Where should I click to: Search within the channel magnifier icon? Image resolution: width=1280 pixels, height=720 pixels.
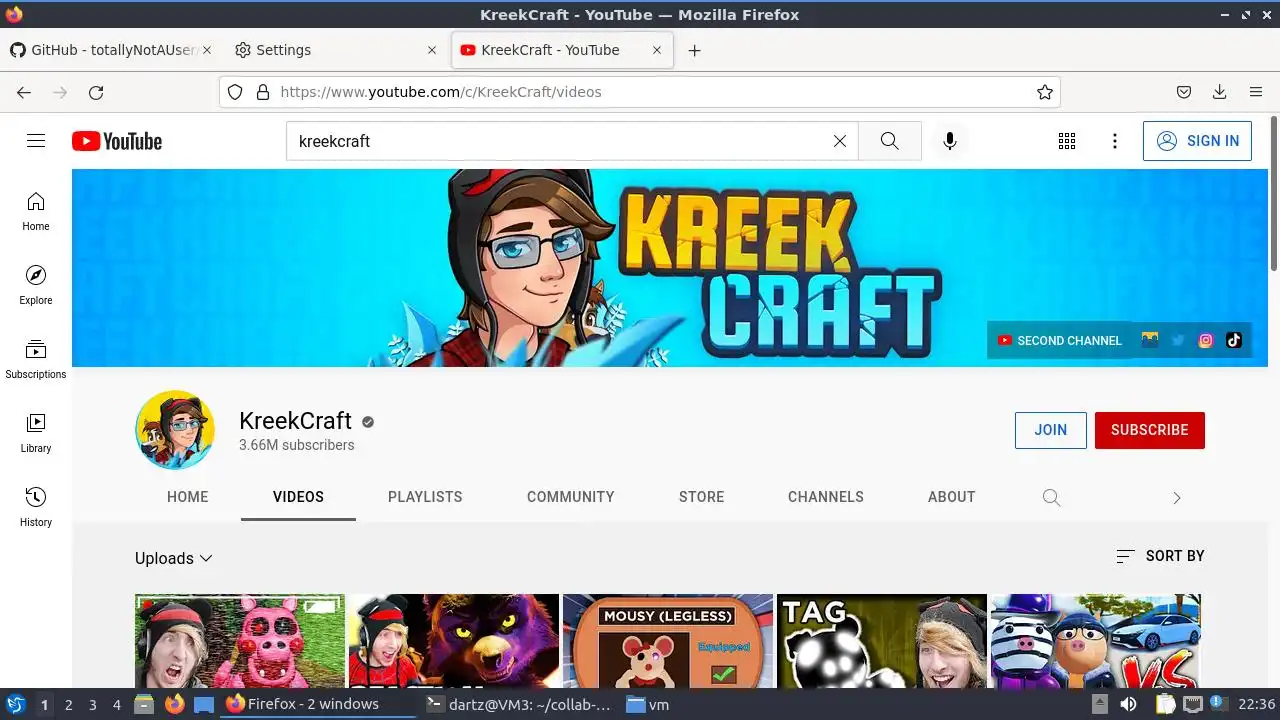(1051, 497)
